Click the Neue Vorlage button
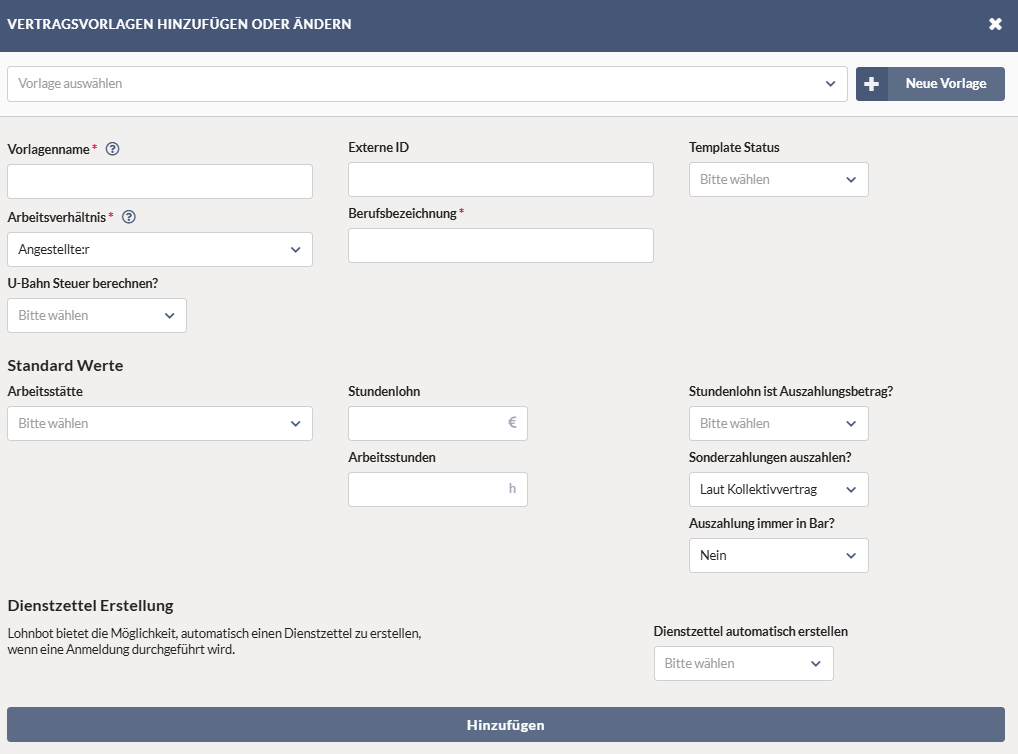1018x754 pixels. pyautogui.click(x=930, y=84)
